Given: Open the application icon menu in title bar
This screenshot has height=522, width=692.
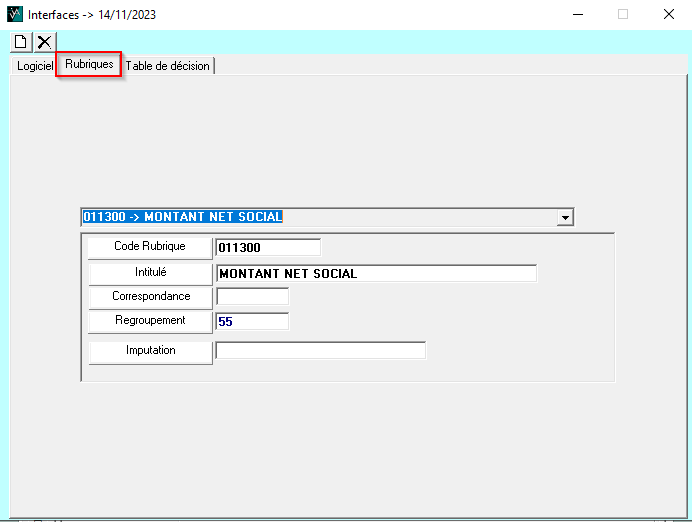Looking at the screenshot, I should point(13,15).
